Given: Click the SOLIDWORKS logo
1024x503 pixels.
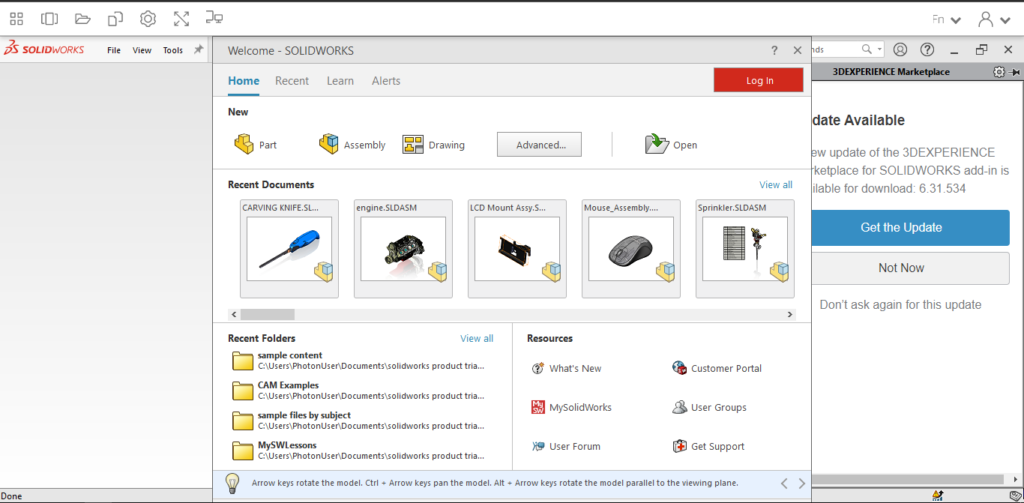Looking at the screenshot, I should 44,49.
